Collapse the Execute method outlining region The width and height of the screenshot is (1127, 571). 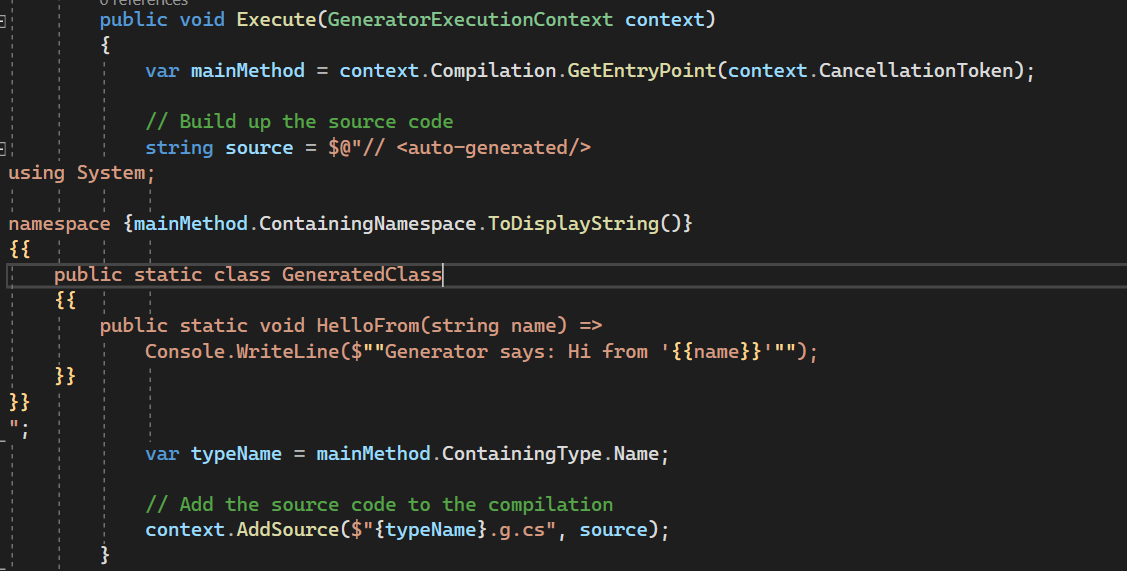tap(4, 20)
